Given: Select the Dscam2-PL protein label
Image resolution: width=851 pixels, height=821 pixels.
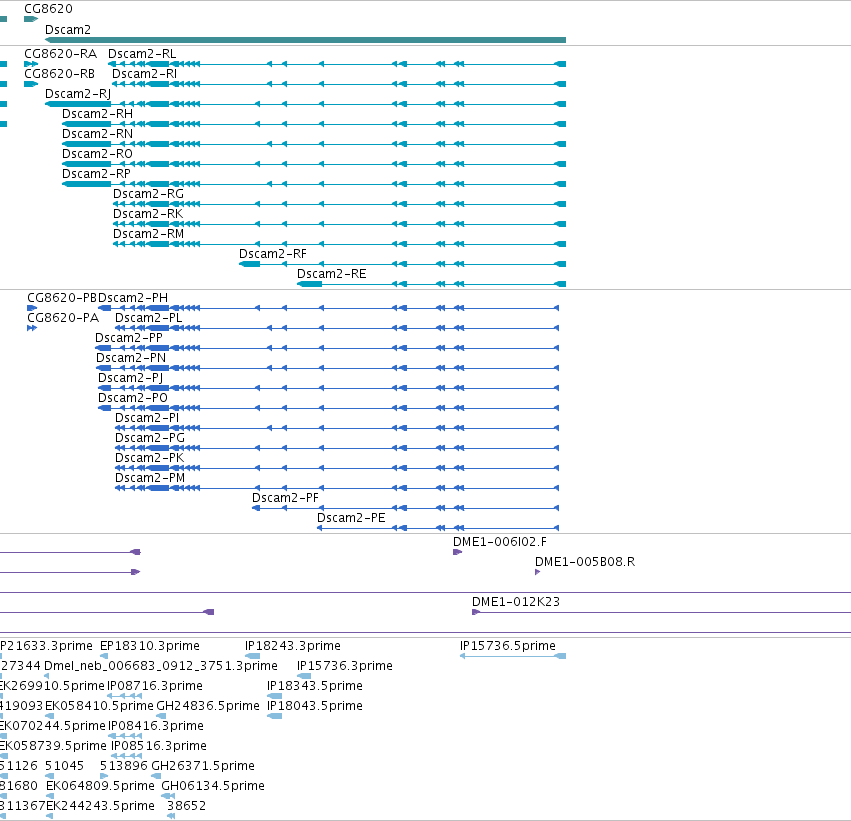Looking at the screenshot, I should 149,318.
